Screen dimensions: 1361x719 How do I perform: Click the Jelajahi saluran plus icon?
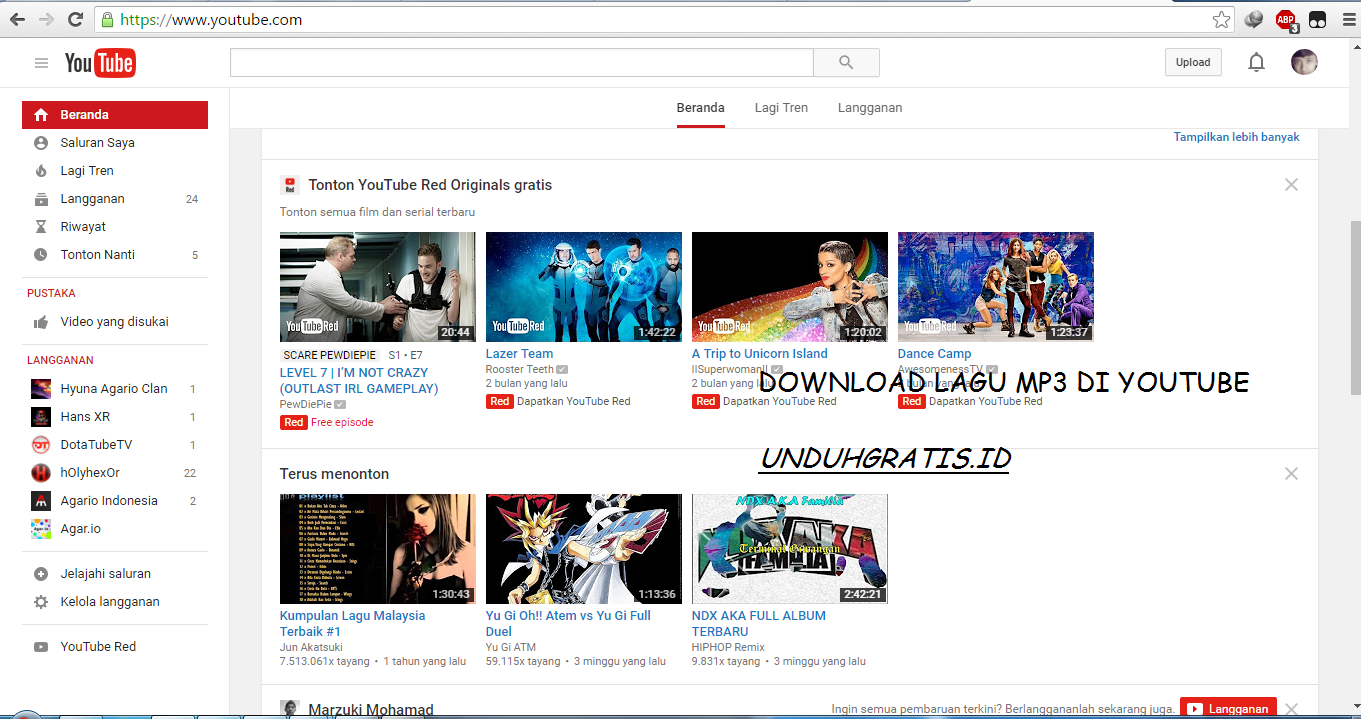(41, 574)
